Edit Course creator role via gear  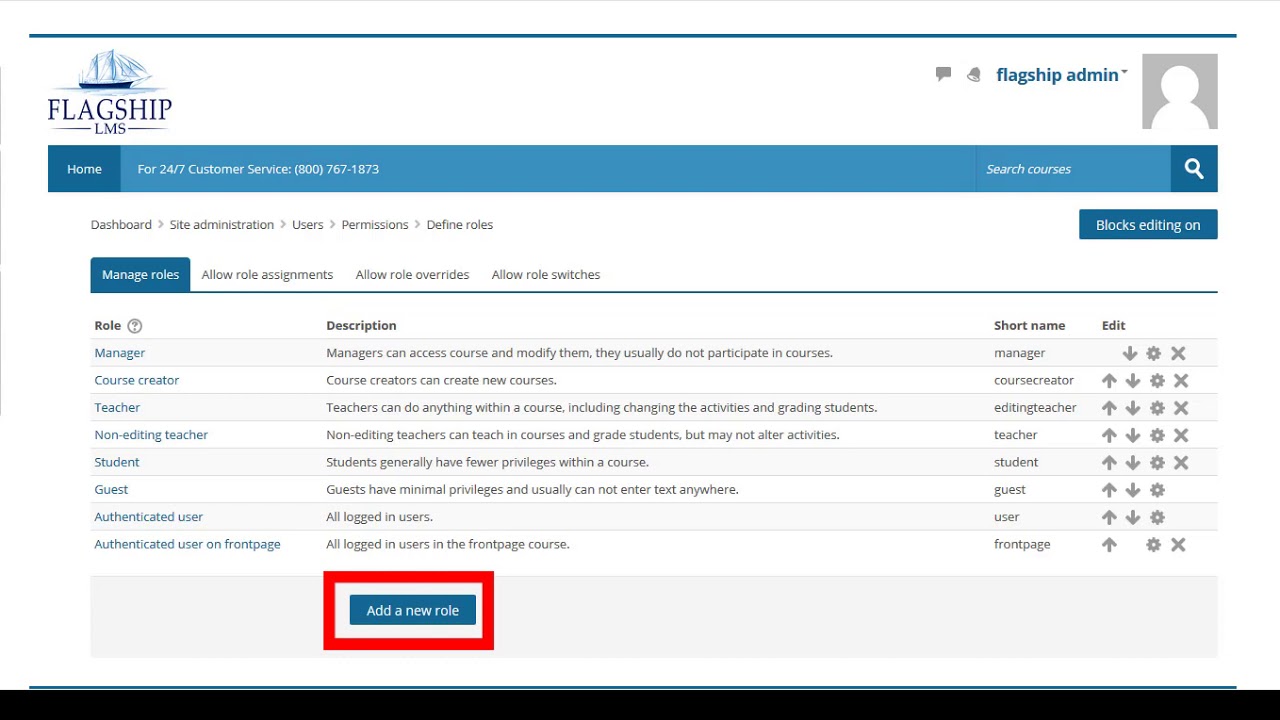[x=1157, y=381]
